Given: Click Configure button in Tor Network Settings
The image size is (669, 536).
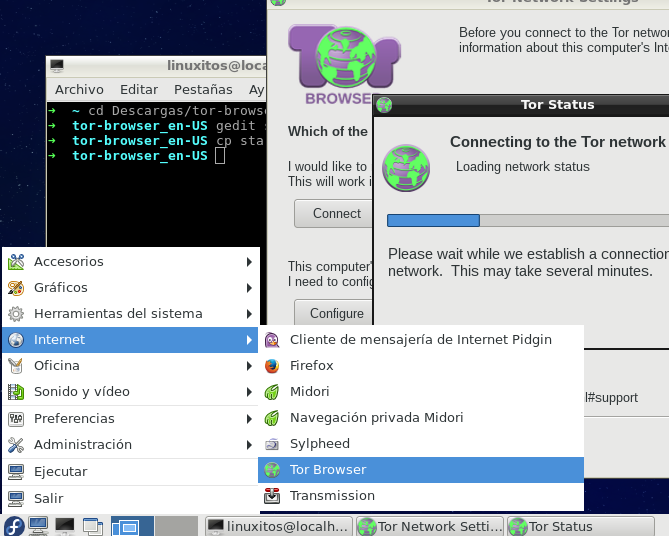Looking at the screenshot, I should pyautogui.click(x=334, y=313).
